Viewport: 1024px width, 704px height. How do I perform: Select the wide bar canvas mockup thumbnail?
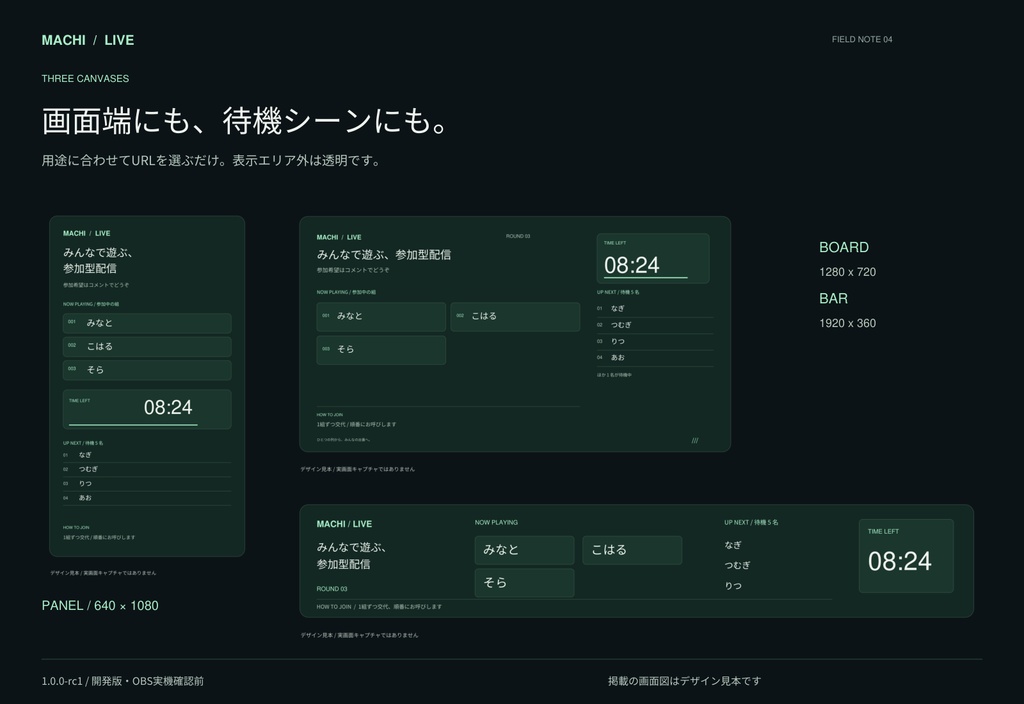(x=636, y=561)
